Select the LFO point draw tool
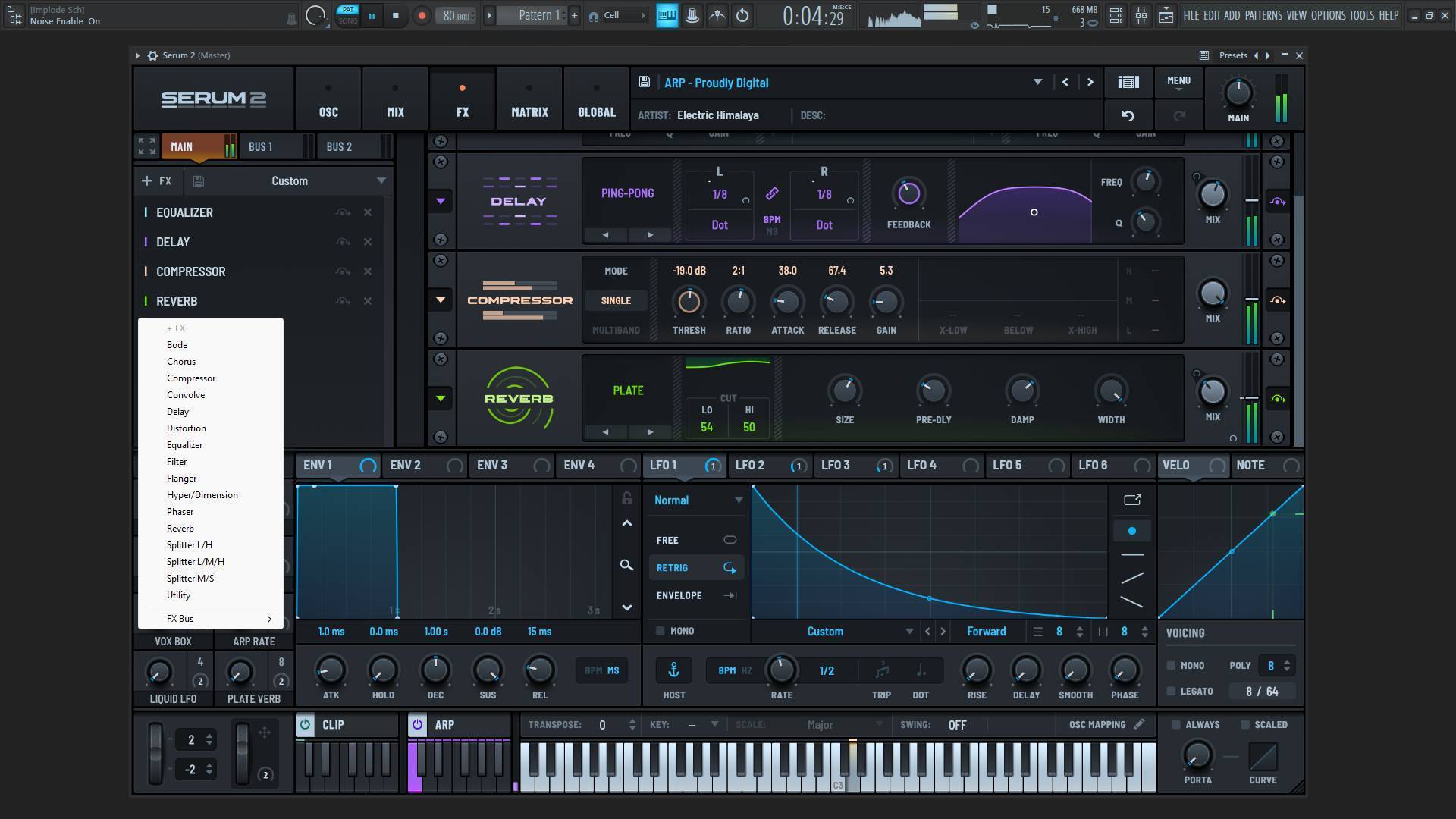Image resolution: width=1456 pixels, height=819 pixels. pyautogui.click(x=1131, y=531)
